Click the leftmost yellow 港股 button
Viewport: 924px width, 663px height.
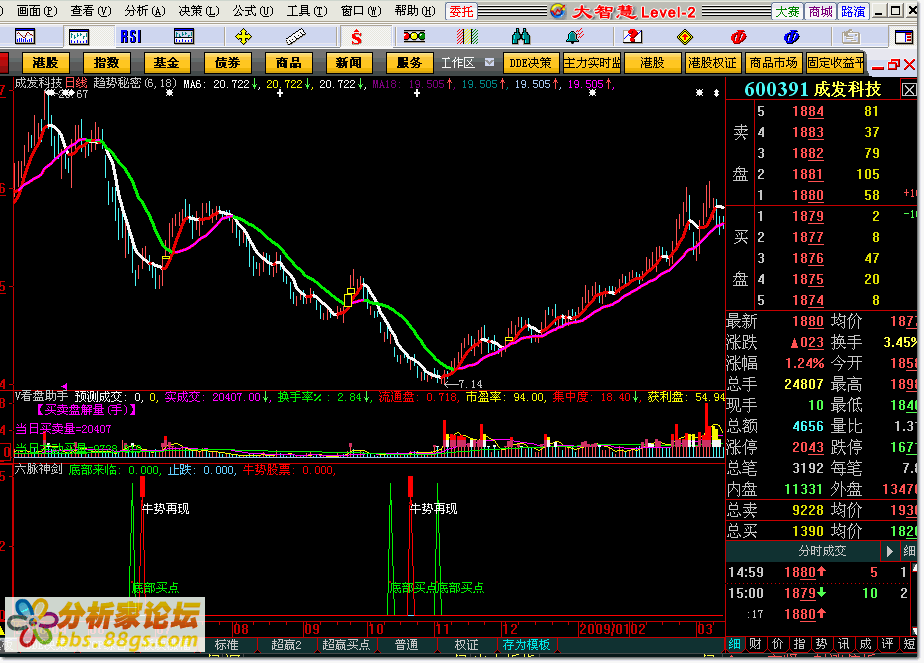pos(45,62)
